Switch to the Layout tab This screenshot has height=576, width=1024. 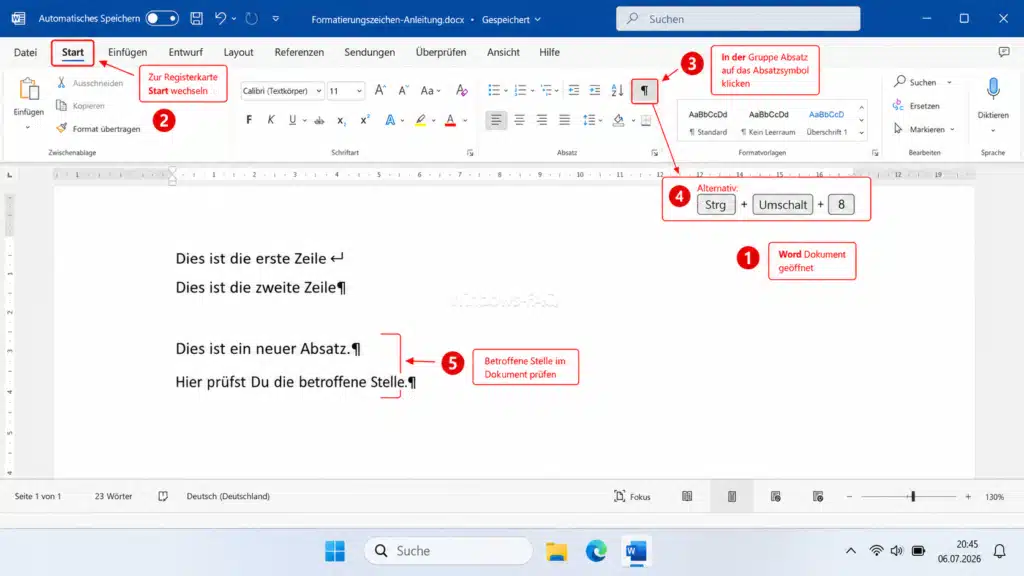238,52
